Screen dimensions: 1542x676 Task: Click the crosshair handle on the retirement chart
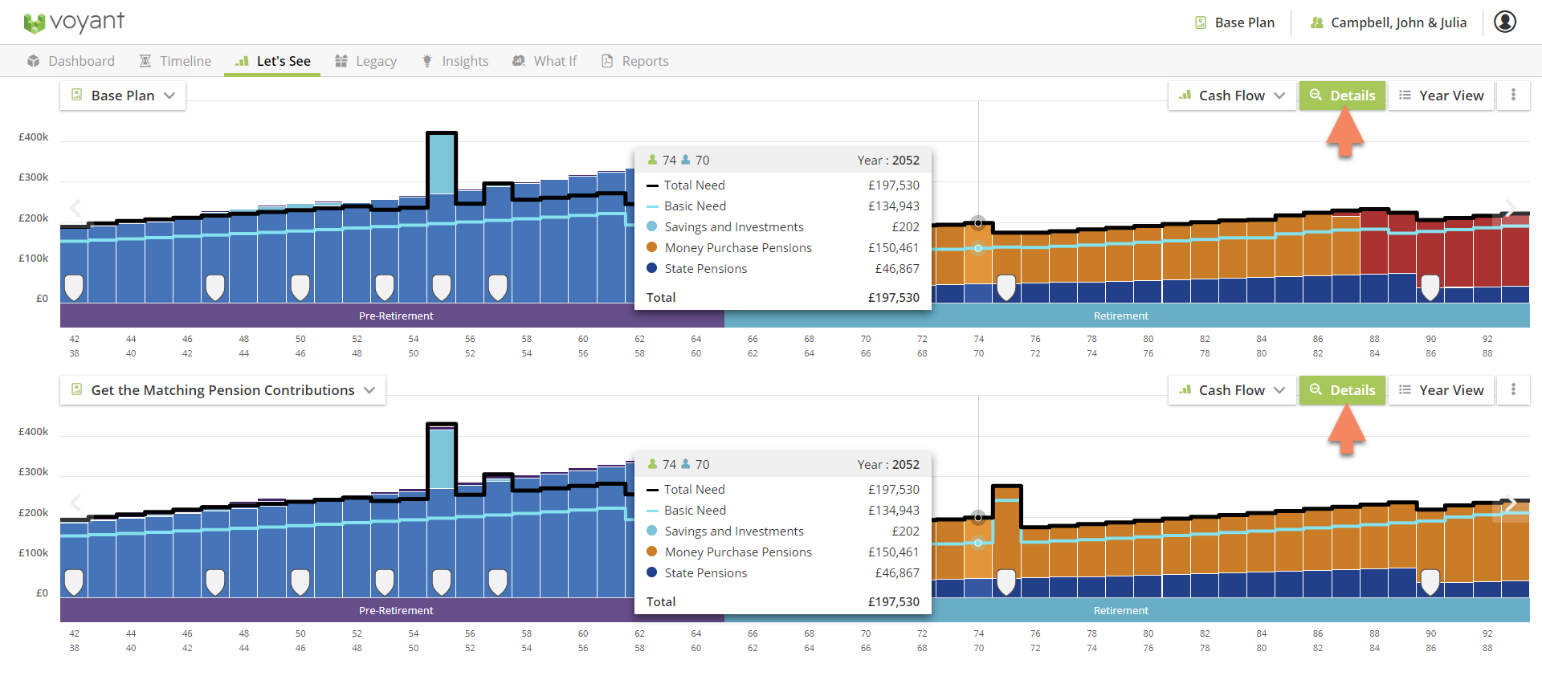coord(978,222)
